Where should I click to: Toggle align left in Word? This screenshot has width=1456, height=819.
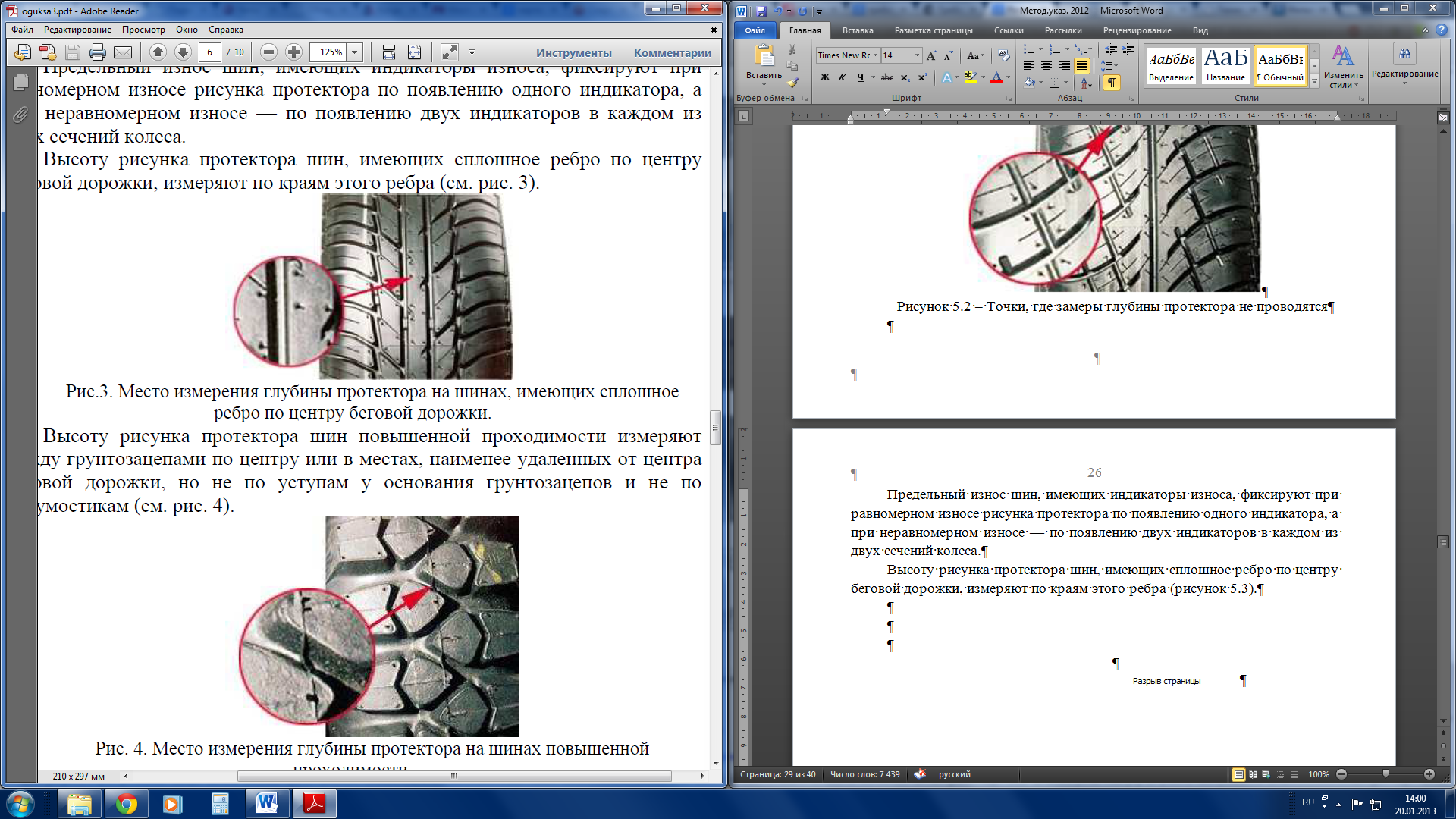[x=1029, y=66]
